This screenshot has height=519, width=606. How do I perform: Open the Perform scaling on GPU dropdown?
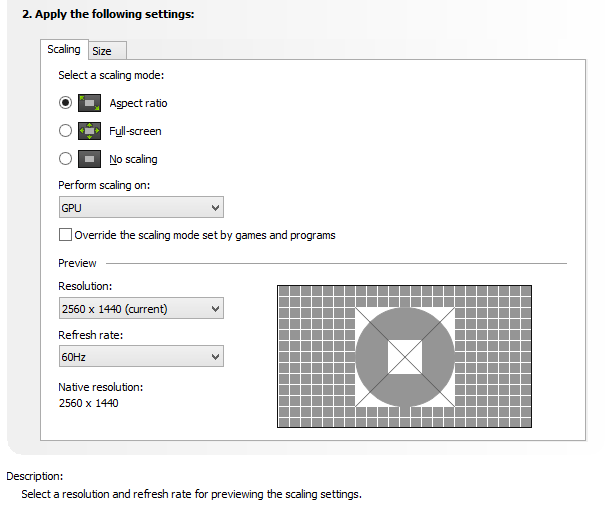coord(140,208)
